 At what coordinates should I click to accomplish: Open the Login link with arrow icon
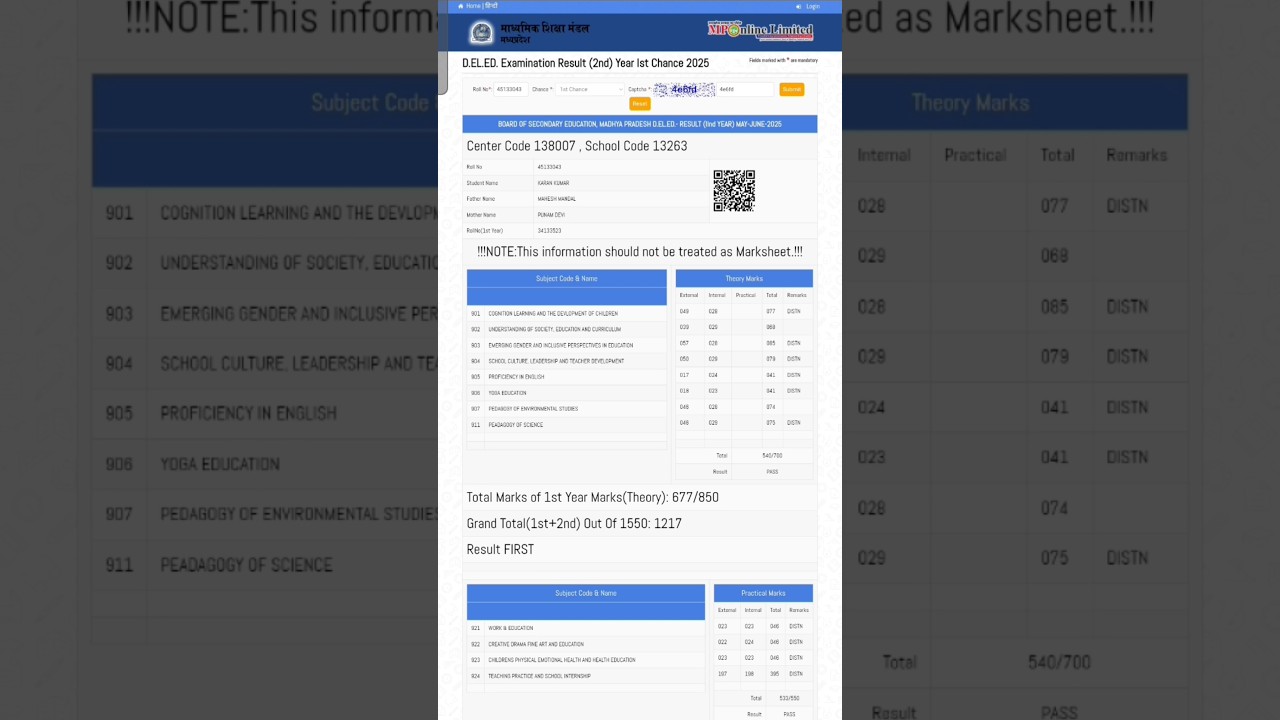click(808, 6)
